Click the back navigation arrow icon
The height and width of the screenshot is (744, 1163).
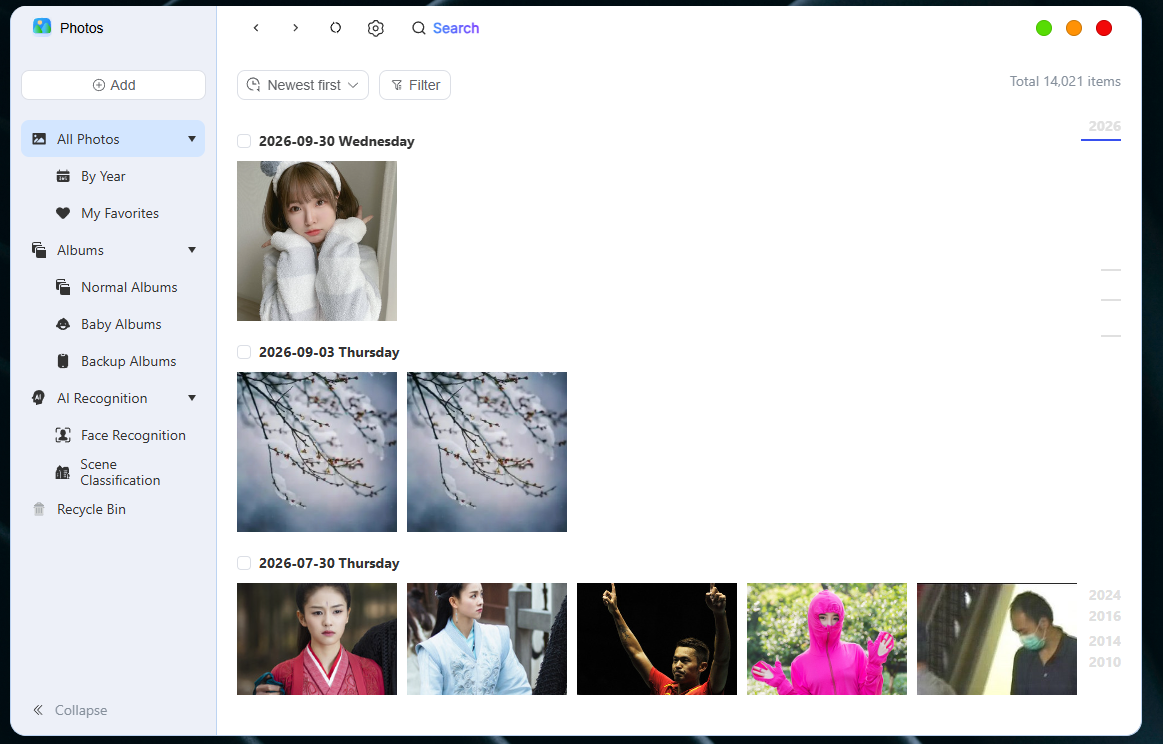pos(256,28)
